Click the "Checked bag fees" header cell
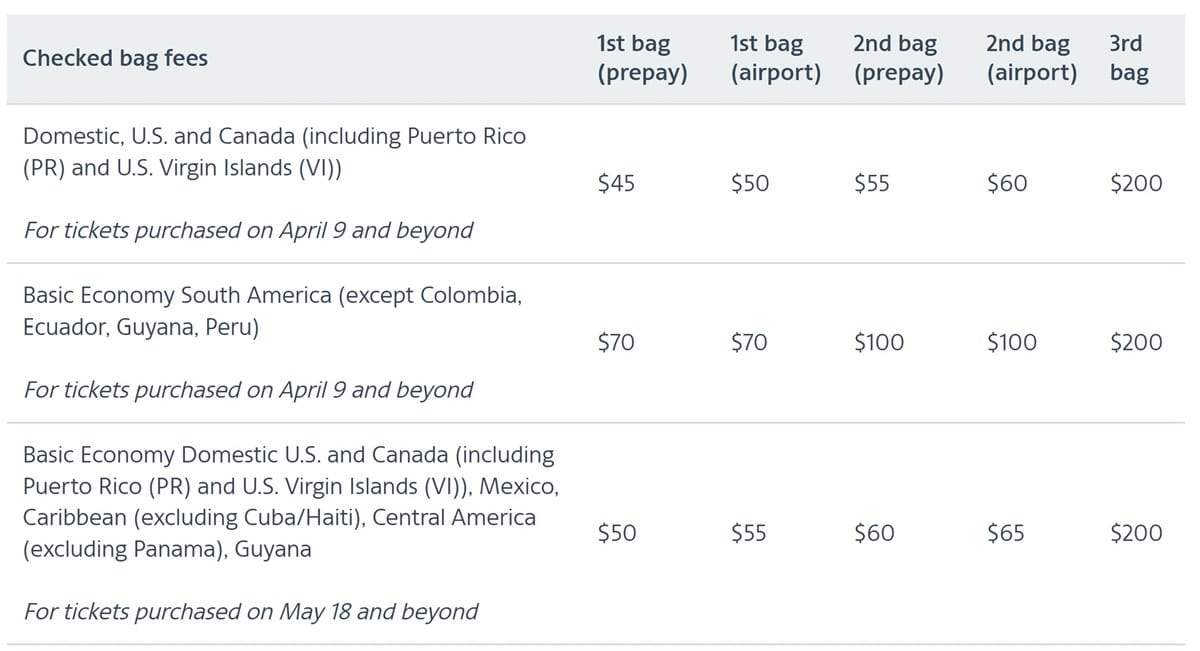The width and height of the screenshot is (1200, 651). 115,58
